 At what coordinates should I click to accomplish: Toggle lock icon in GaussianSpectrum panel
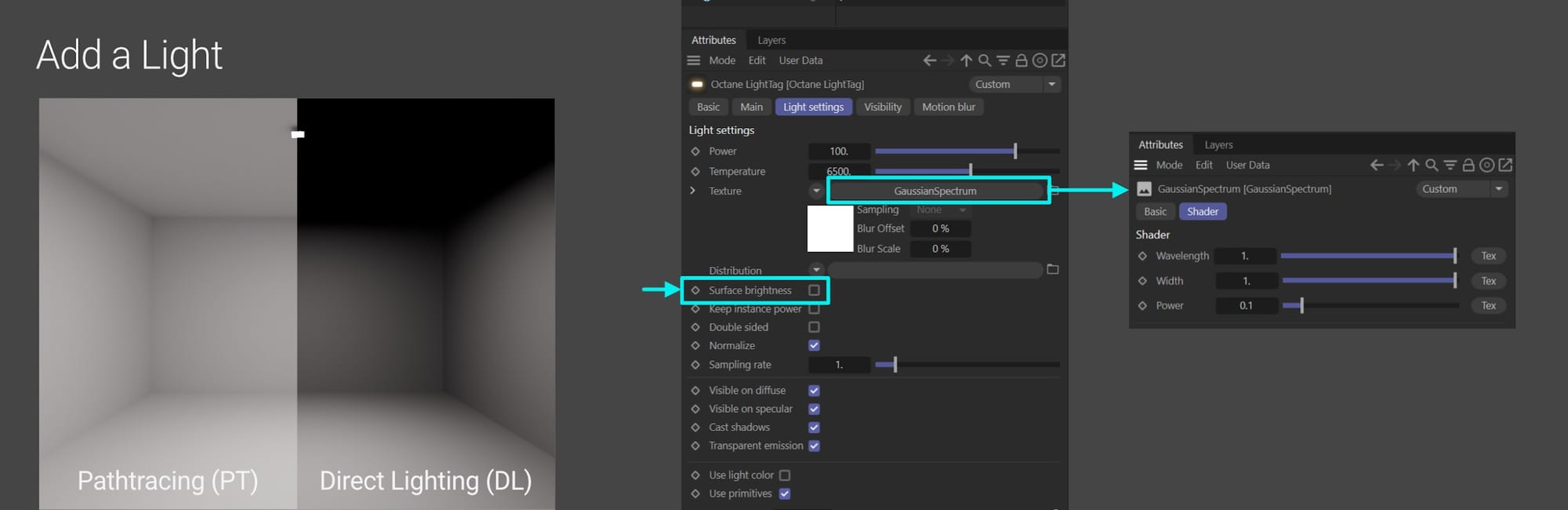pyautogui.click(x=1468, y=165)
